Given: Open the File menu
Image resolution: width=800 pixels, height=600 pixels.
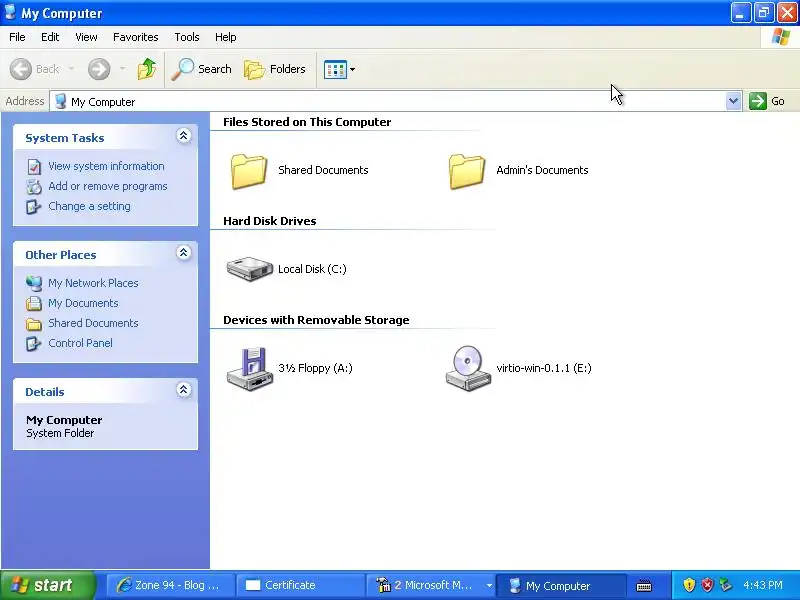Looking at the screenshot, I should pos(17,37).
